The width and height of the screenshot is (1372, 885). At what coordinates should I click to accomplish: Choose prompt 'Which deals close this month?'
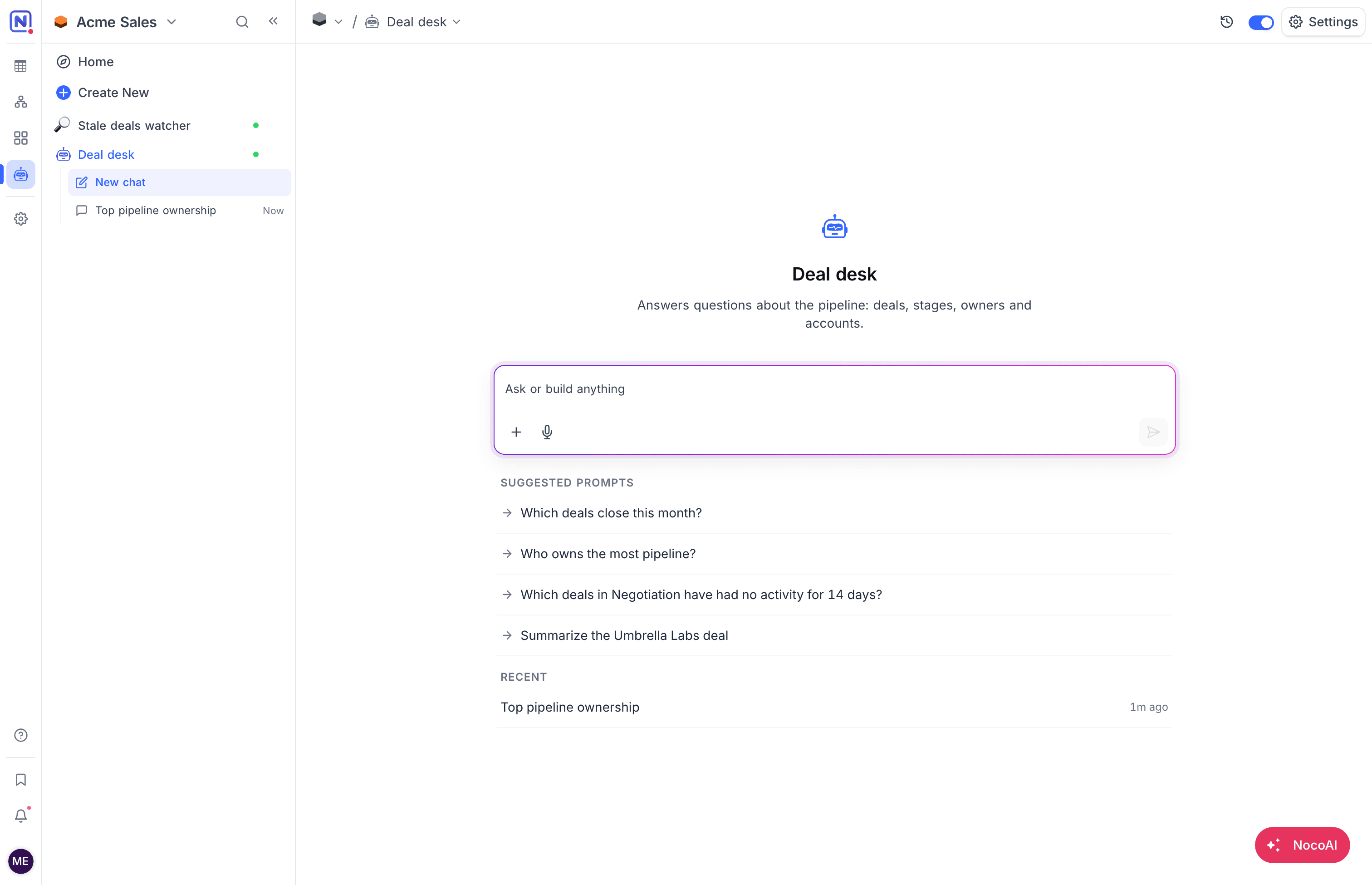coord(833,512)
